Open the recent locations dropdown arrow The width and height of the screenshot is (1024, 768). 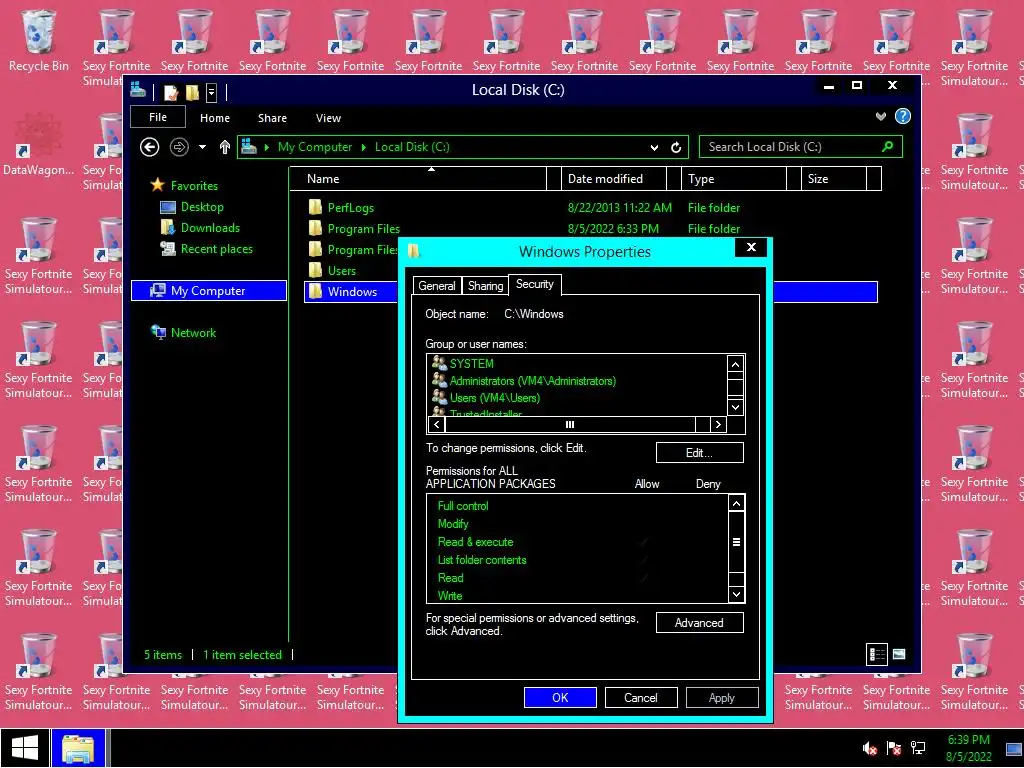click(202, 147)
